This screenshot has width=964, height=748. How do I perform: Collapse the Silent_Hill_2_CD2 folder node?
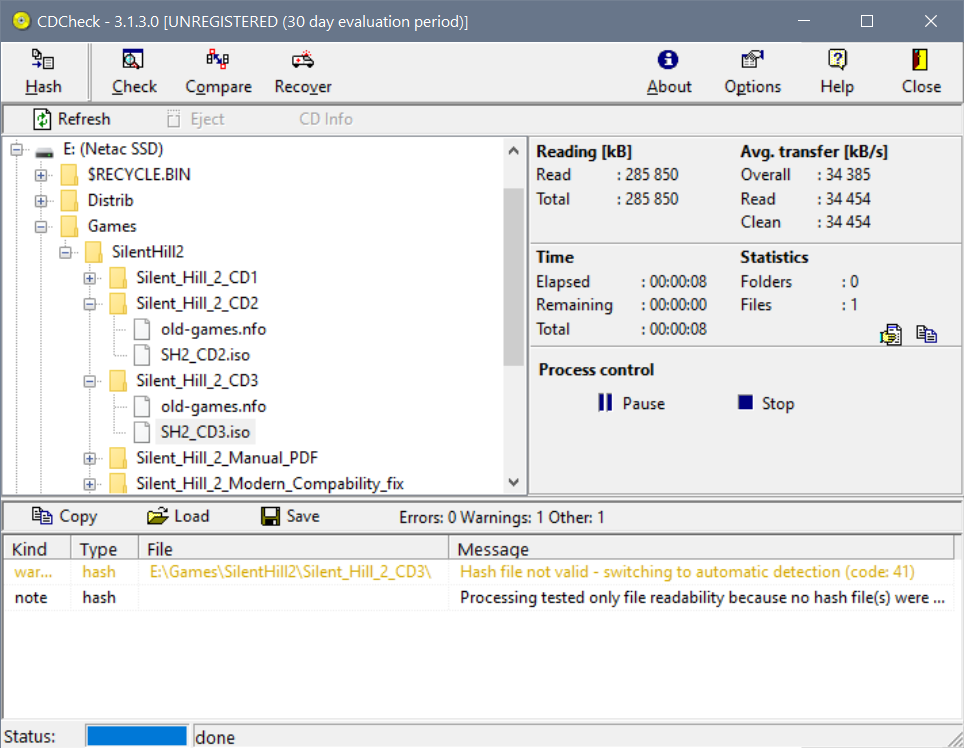click(90, 304)
